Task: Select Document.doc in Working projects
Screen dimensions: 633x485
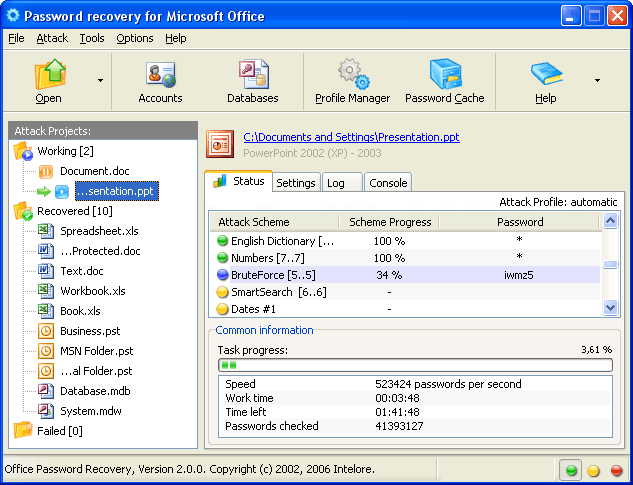Action: 95,171
